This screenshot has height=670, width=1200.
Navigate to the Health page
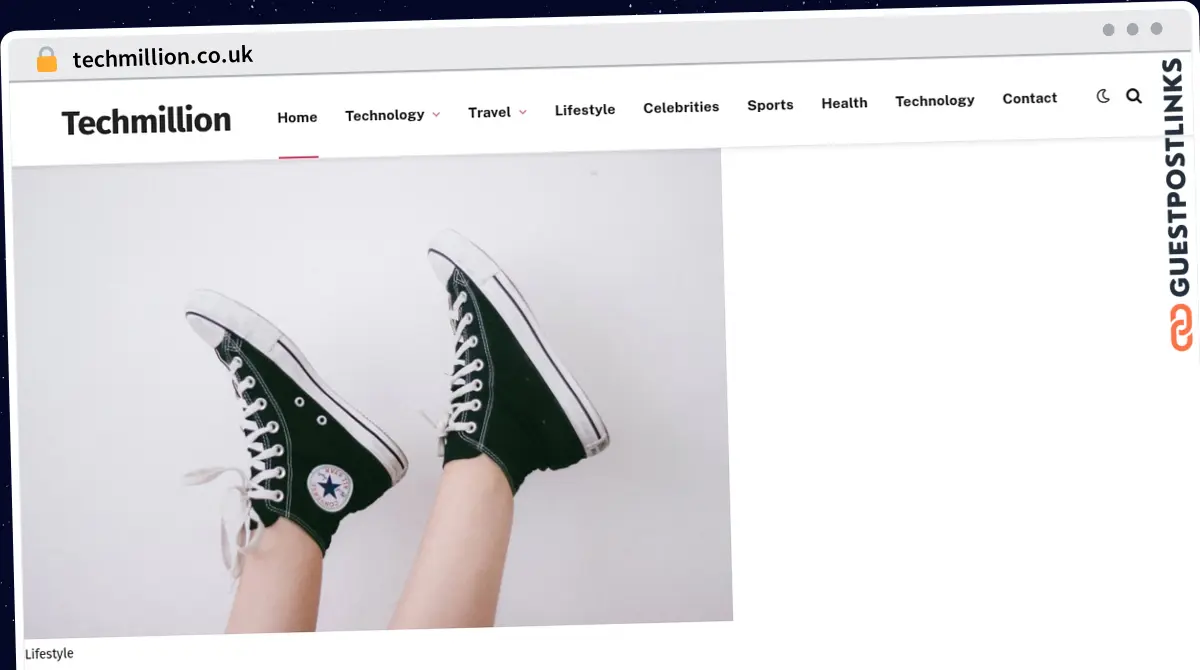[x=844, y=103]
